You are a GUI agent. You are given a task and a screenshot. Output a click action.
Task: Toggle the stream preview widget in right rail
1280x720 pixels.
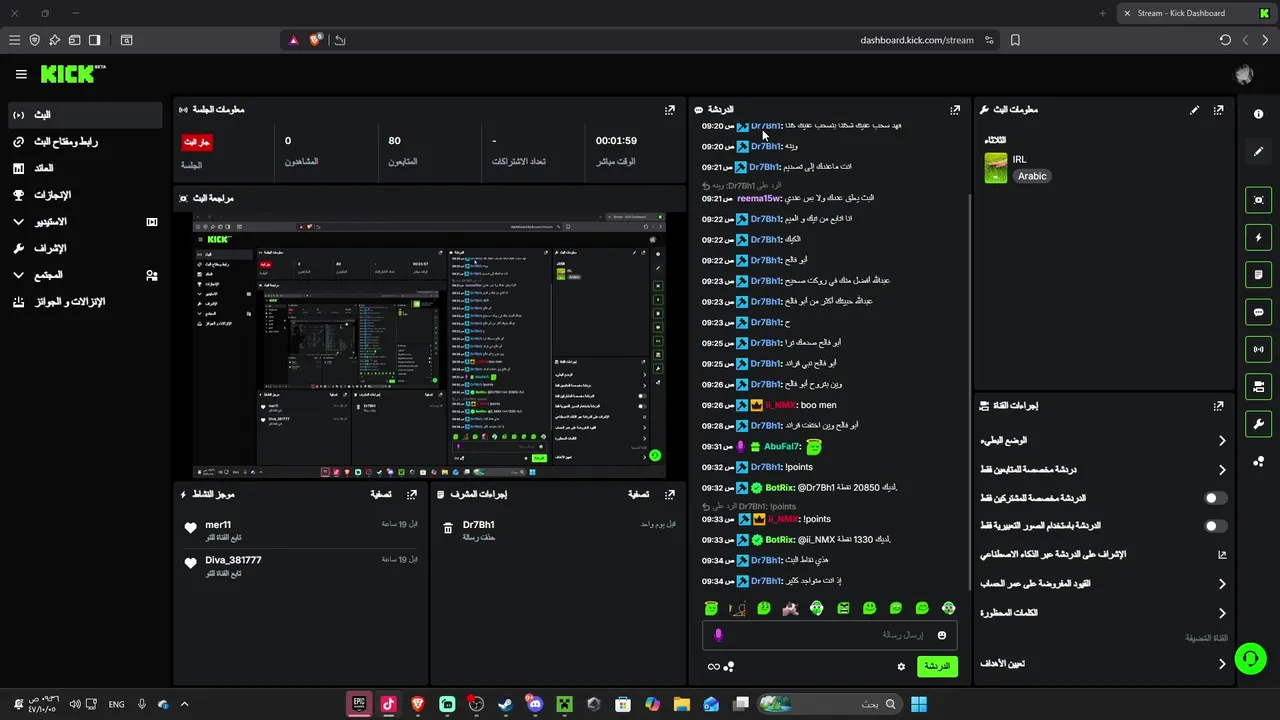tap(1258, 200)
